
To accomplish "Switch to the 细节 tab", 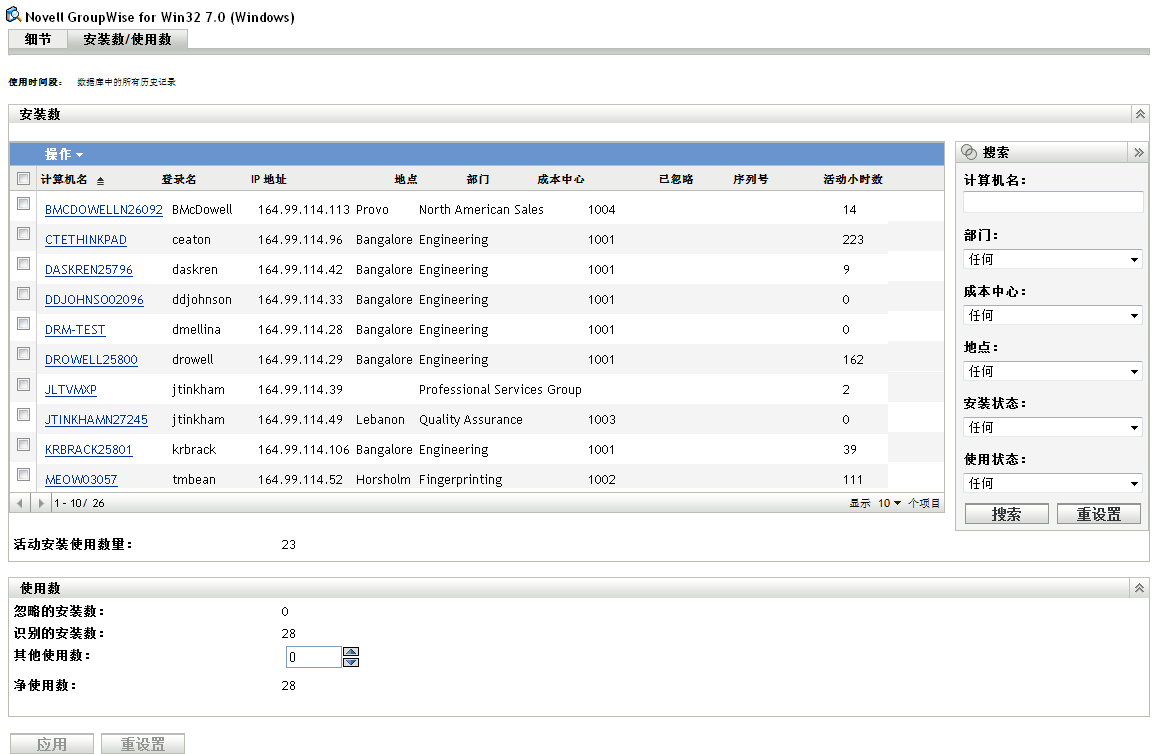I will [x=38, y=39].
